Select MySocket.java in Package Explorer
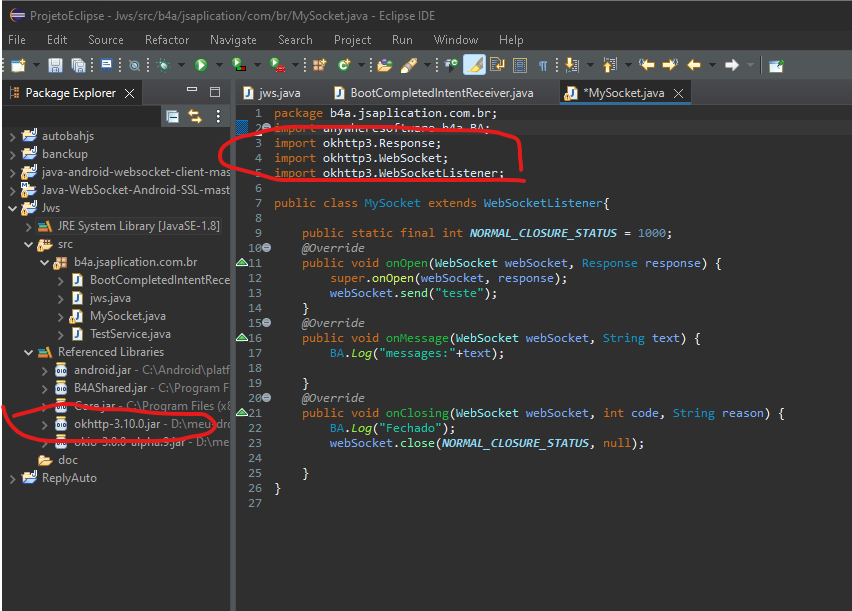 point(127,316)
